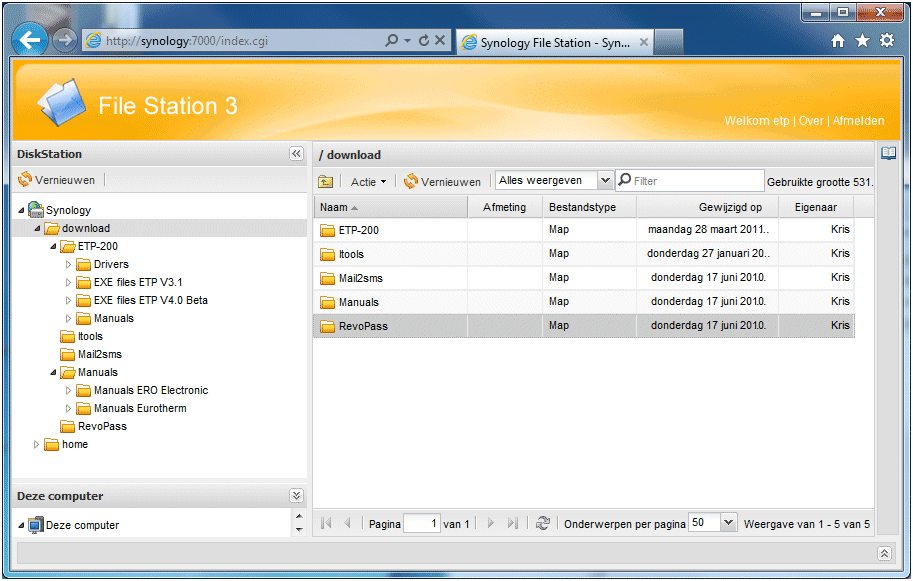Viewport: 913px width, 581px height.
Task: Go to next page icon
Action: coord(490,523)
